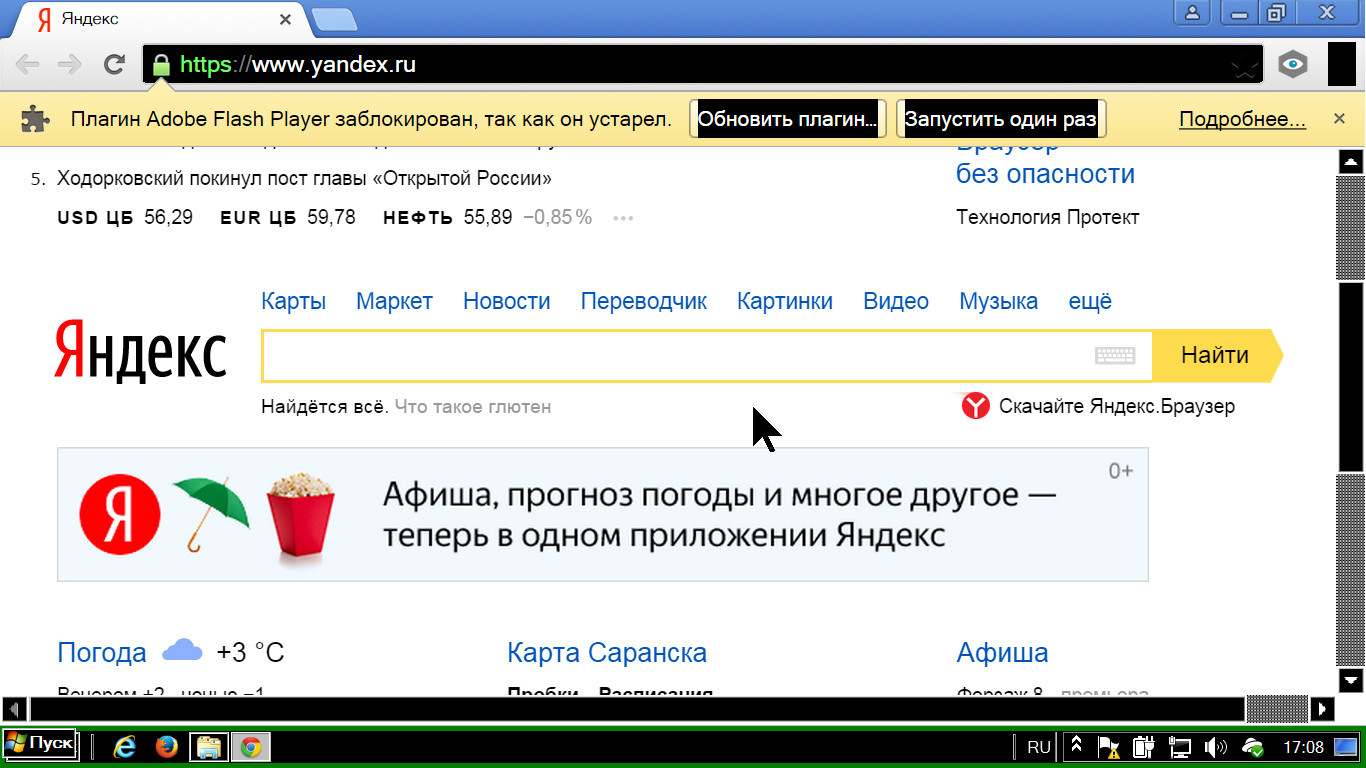Click the green padlock security icon

coord(161,65)
